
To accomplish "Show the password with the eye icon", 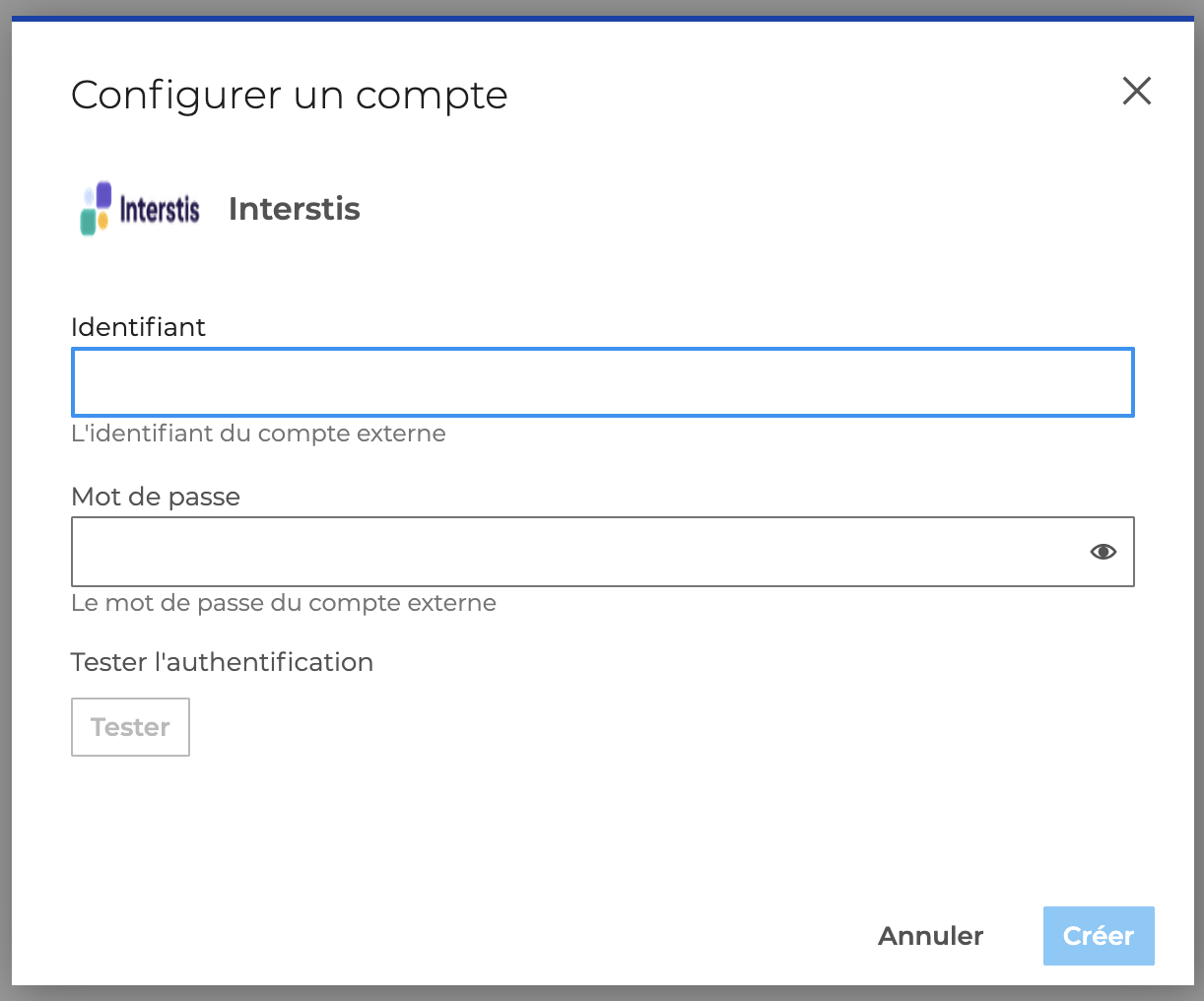I will (x=1103, y=552).
